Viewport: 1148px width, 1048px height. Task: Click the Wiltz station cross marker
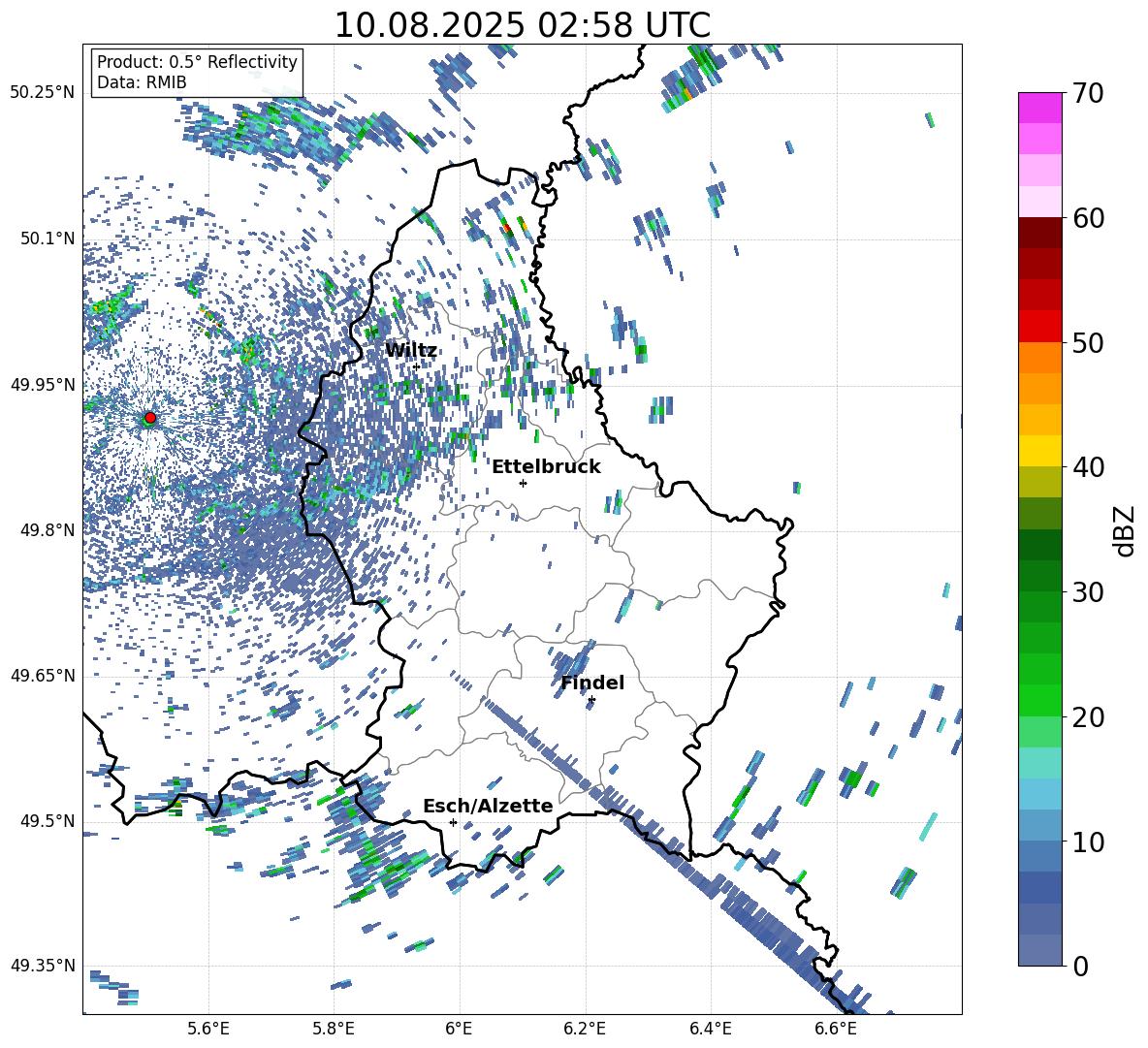tap(417, 366)
